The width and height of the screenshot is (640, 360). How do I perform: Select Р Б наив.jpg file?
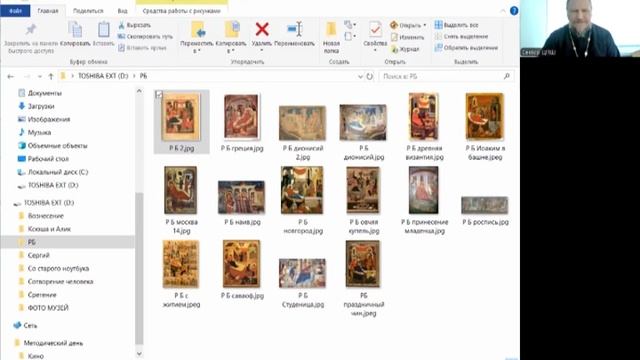click(242, 203)
